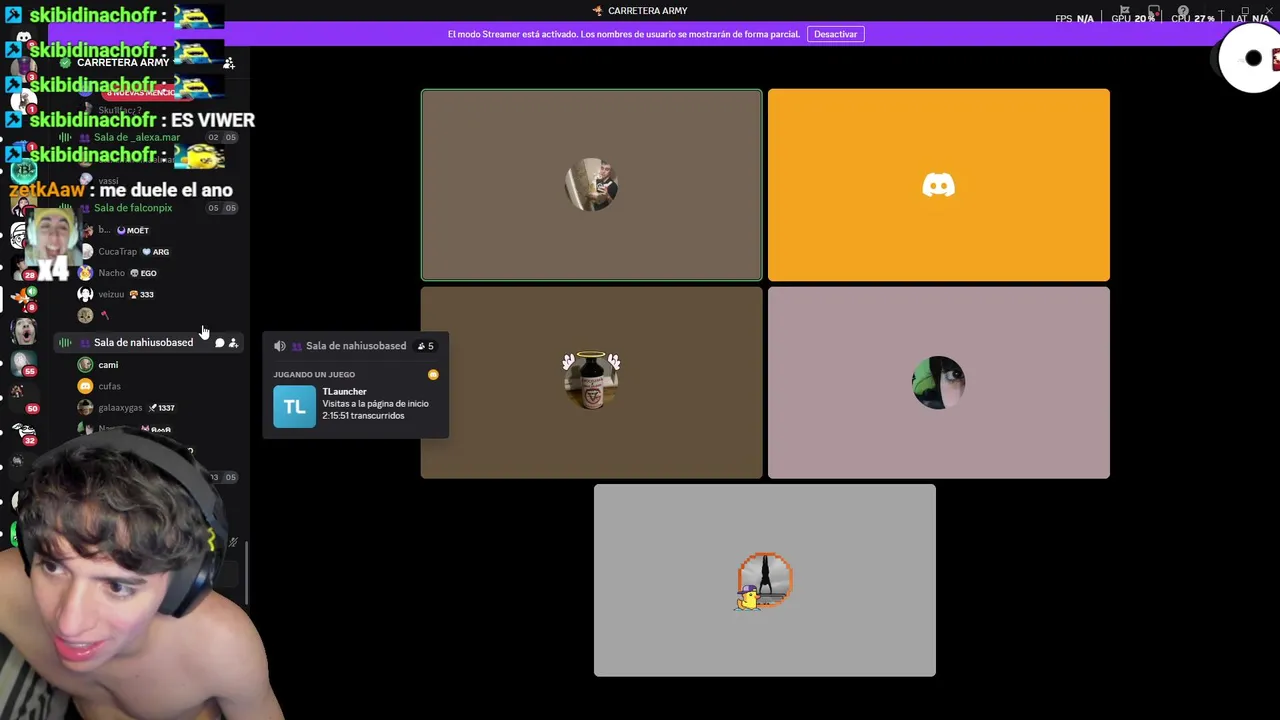
Task: Open server icon with 32 badge
Action: click(24, 434)
